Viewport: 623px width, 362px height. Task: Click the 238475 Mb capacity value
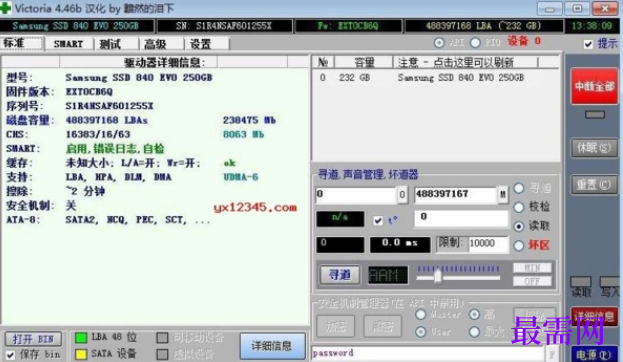(249, 120)
